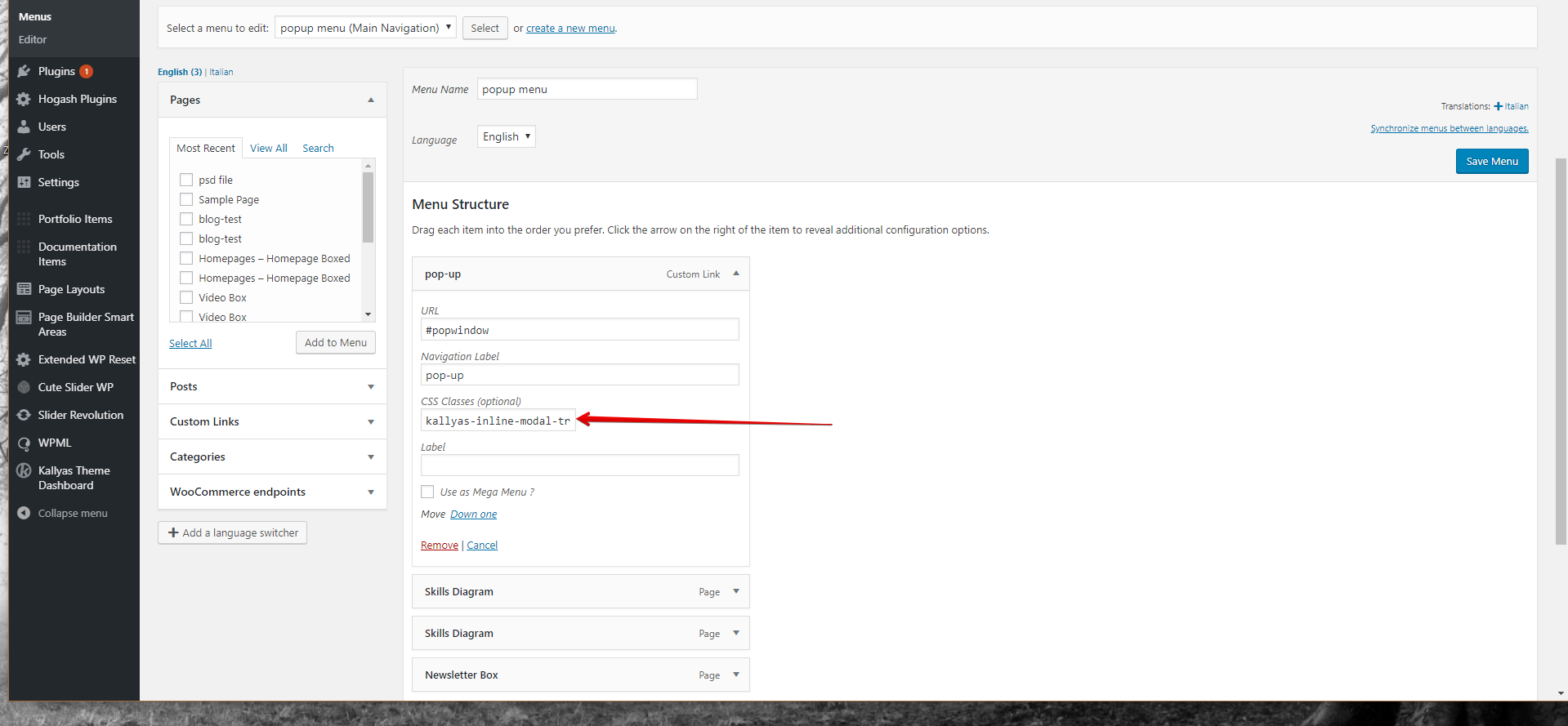This screenshot has width=1568, height=726.
Task: Click the pages list scroll down arrow
Action: point(368,314)
